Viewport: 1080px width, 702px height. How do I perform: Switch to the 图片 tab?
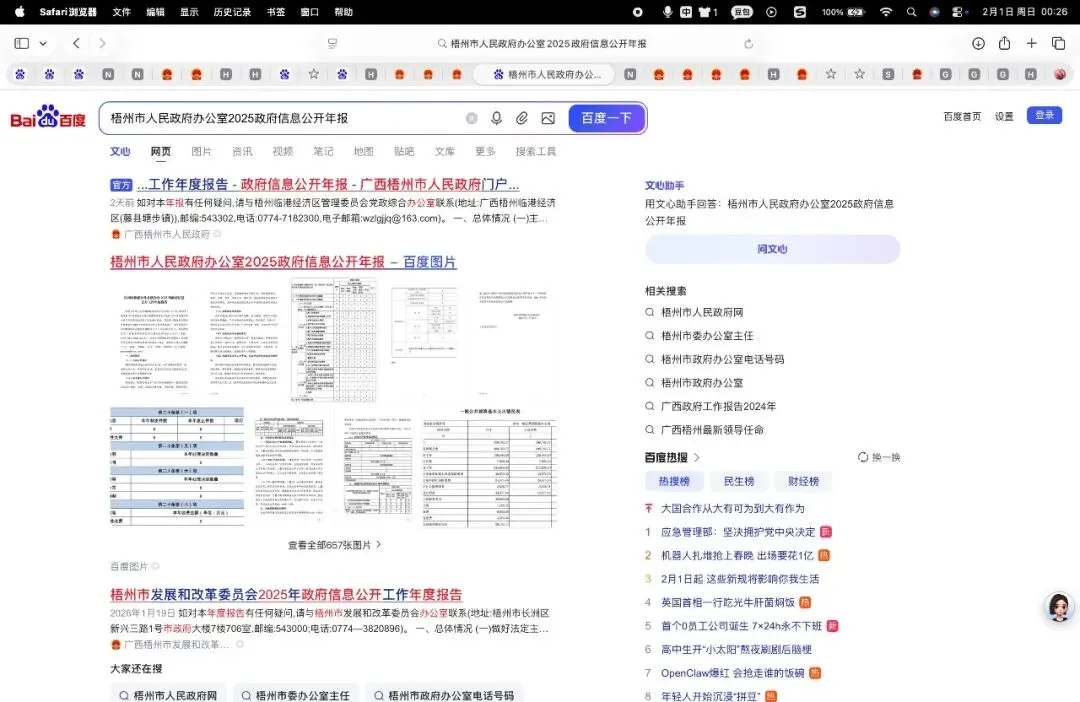tap(201, 152)
